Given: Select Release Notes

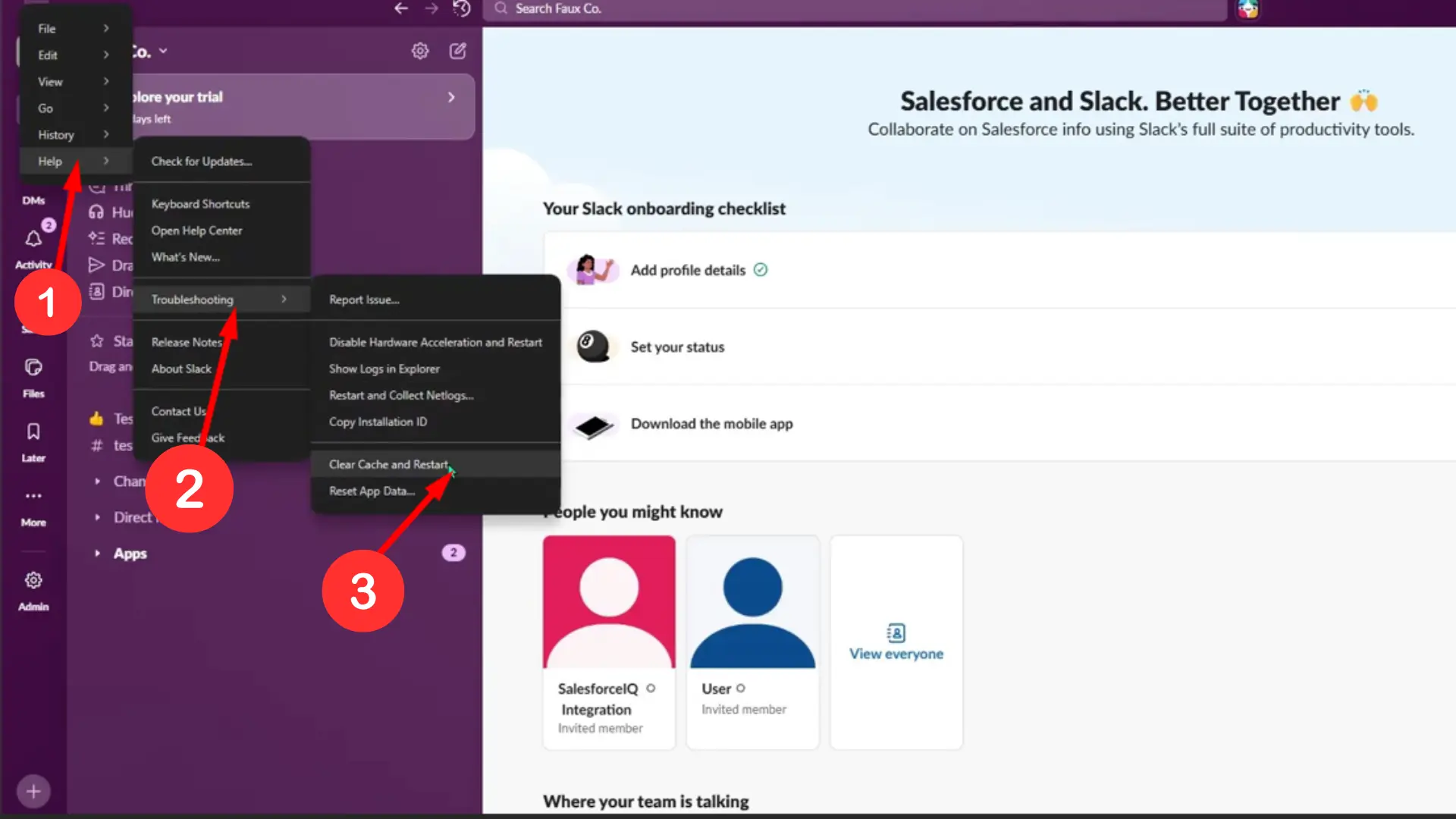Looking at the screenshot, I should click(221, 341).
